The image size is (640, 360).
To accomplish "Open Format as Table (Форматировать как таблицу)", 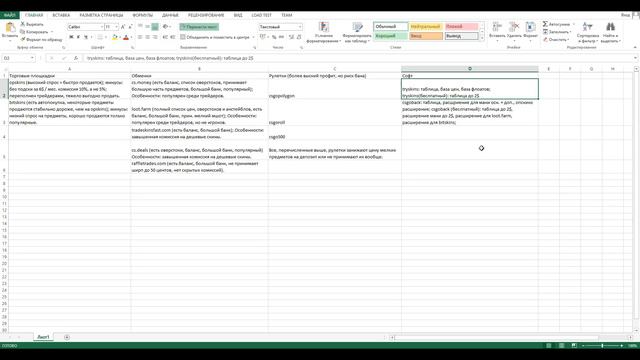I will coord(357,32).
